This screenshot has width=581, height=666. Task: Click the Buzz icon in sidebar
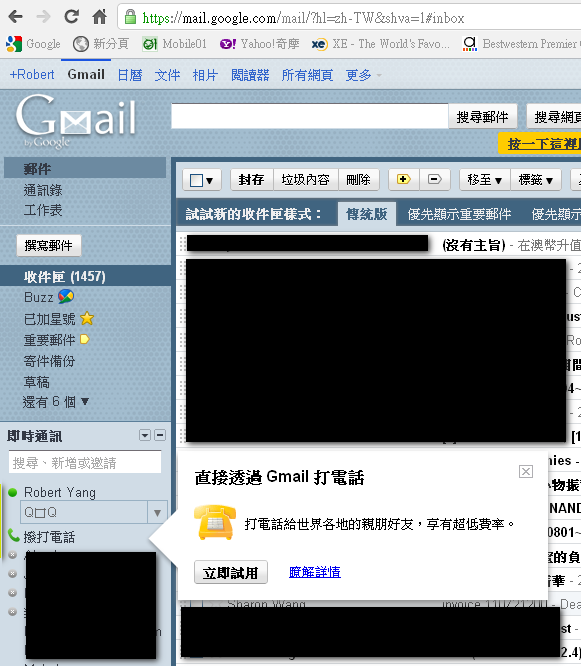click(66, 296)
